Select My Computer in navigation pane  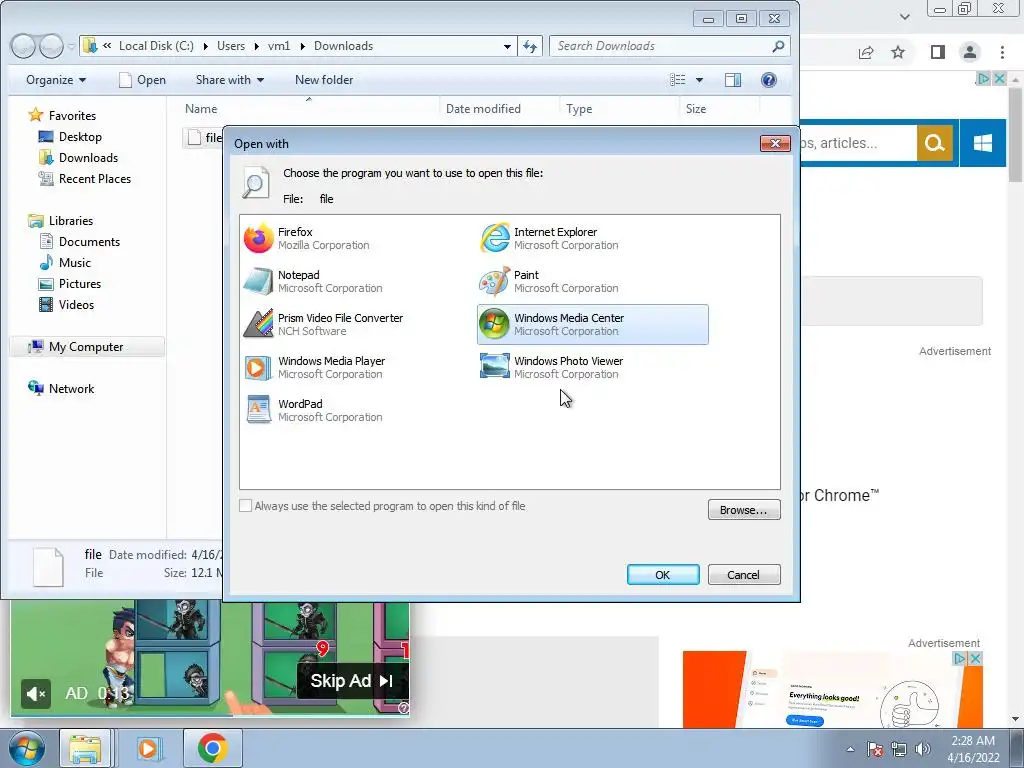86,347
